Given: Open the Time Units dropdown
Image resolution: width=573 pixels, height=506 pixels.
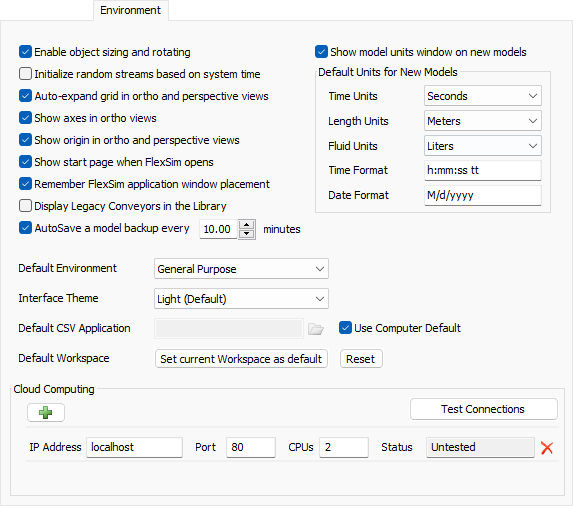Looking at the screenshot, I should (482, 96).
